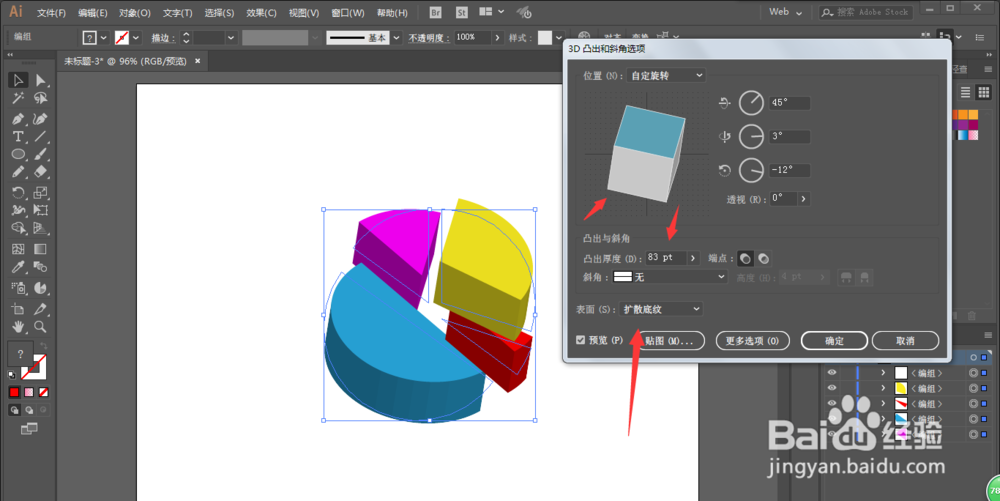Image resolution: width=1000 pixels, height=501 pixels.
Task: Select the Zoom tool
Action: 40,327
